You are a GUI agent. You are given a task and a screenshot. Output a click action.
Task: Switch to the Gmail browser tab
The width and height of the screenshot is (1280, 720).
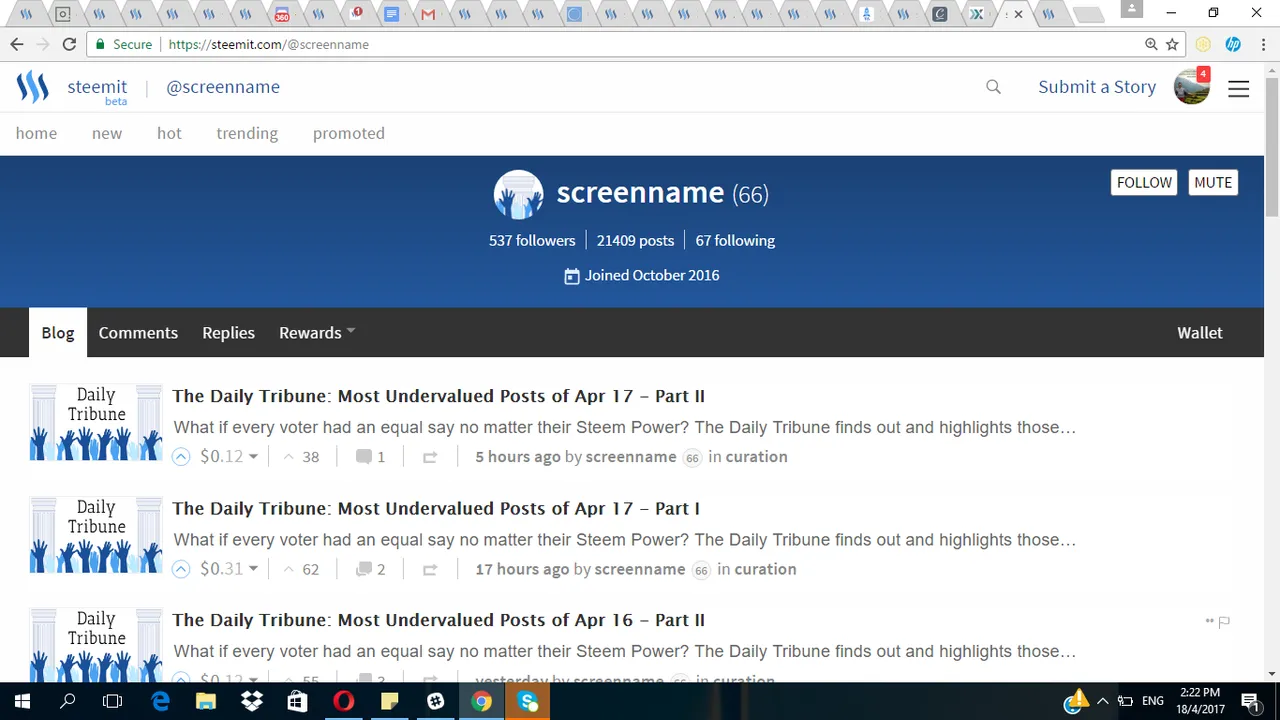coord(428,14)
